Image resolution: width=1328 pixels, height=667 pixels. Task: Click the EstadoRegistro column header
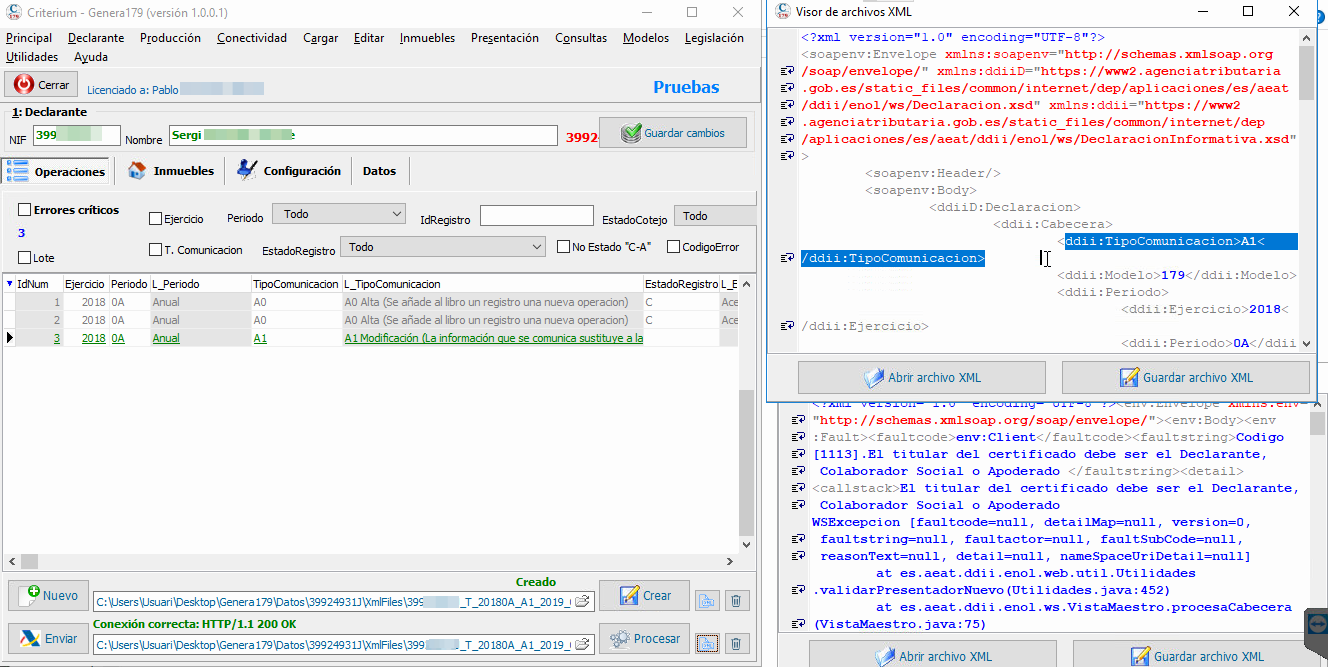click(680, 284)
